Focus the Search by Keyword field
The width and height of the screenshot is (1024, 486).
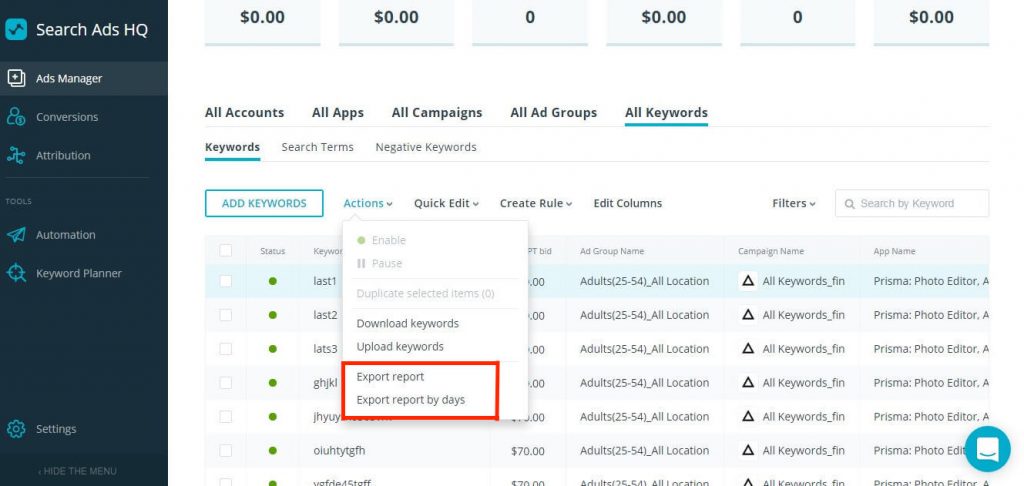[x=912, y=203]
